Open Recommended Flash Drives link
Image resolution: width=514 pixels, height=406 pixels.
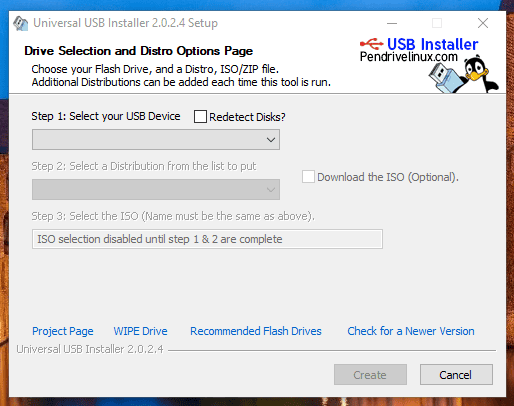(x=256, y=331)
